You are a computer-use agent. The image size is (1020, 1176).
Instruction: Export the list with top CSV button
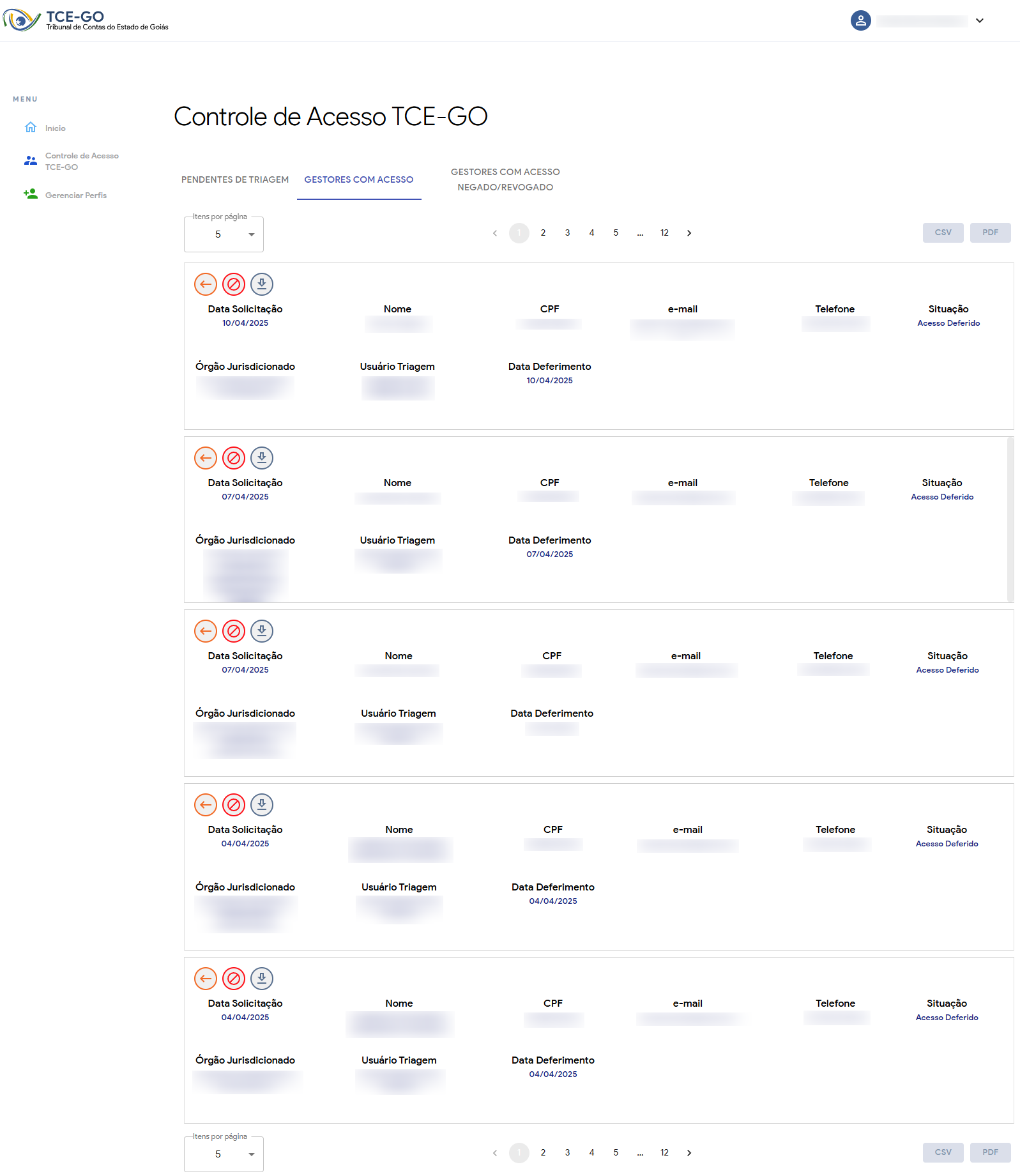pos(943,233)
